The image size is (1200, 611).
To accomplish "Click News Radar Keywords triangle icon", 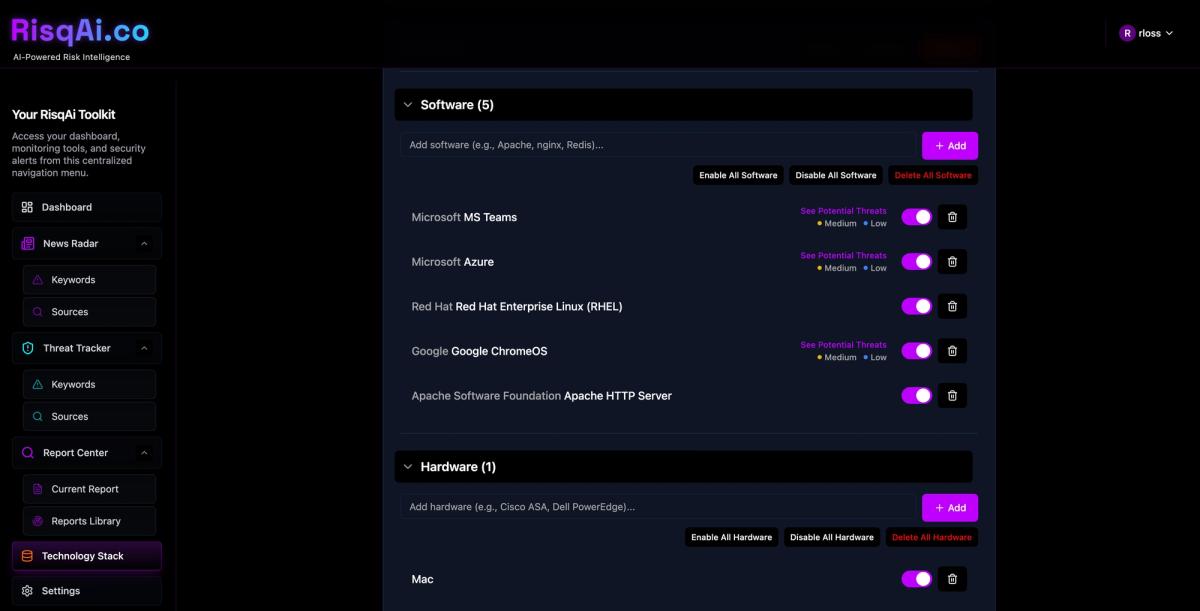I will tap(38, 280).
